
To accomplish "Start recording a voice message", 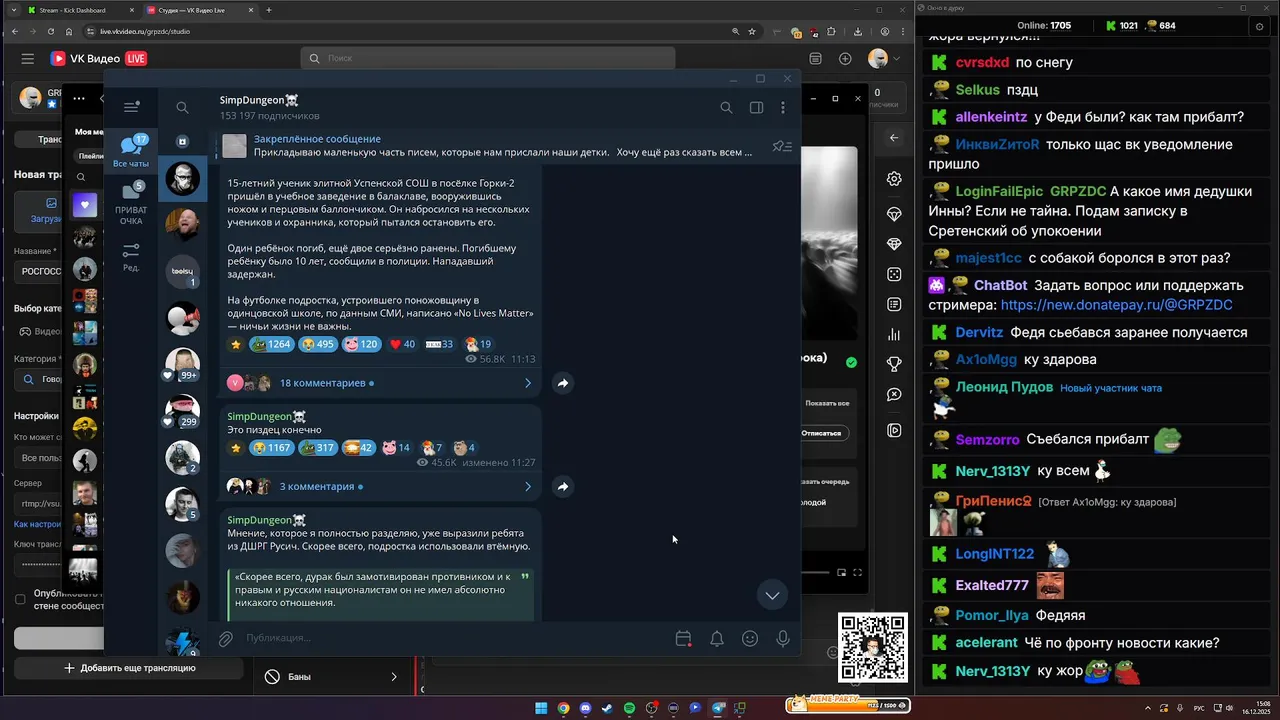I will click(x=783, y=638).
